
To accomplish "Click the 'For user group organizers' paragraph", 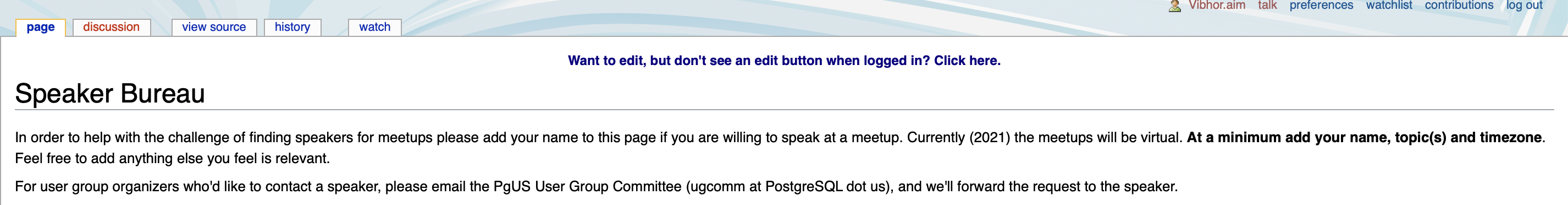I will point(597,187).
